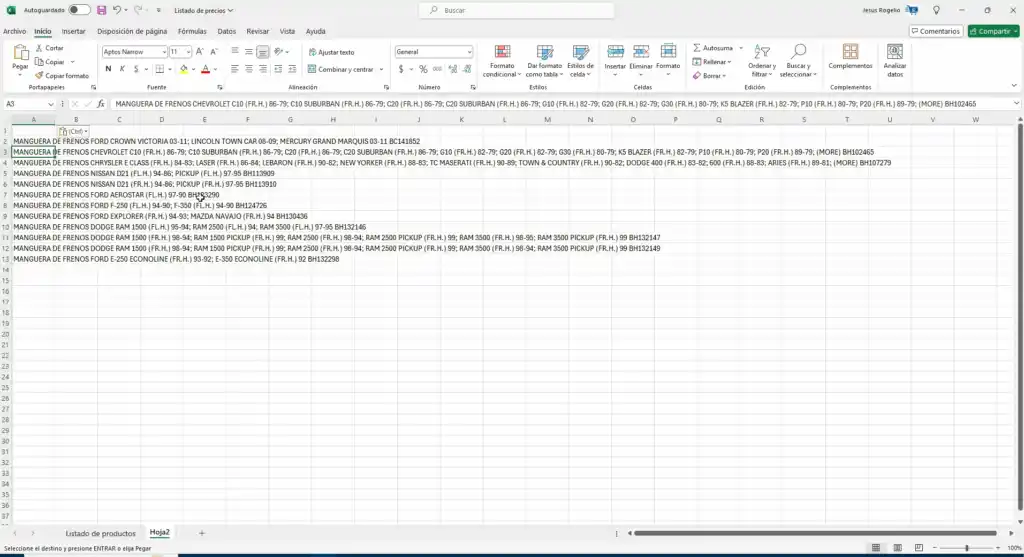
Task: Select column D header
Action: point(161,119)
